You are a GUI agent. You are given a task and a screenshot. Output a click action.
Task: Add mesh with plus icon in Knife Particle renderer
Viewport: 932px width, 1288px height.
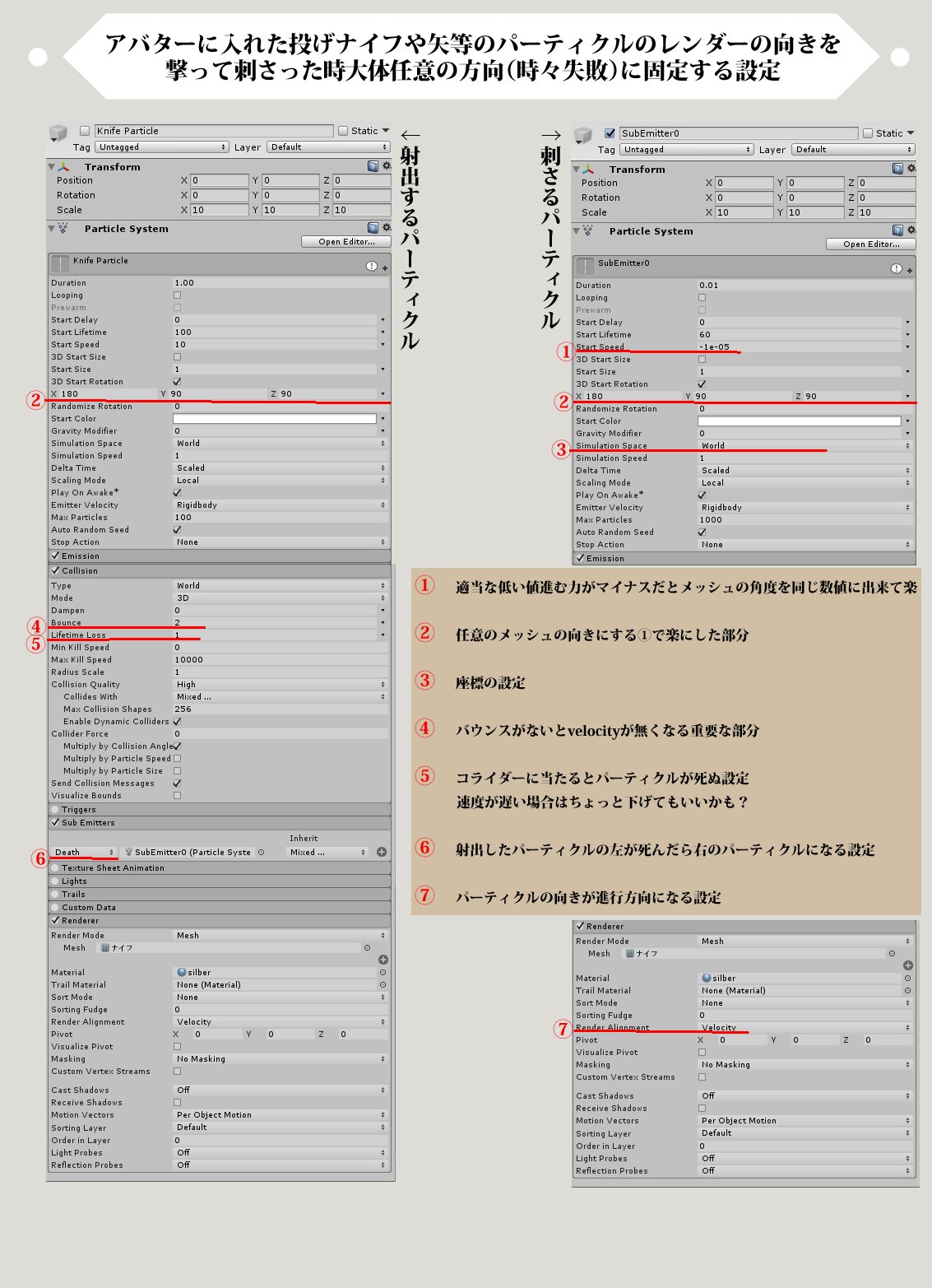(x=383, y=960)
